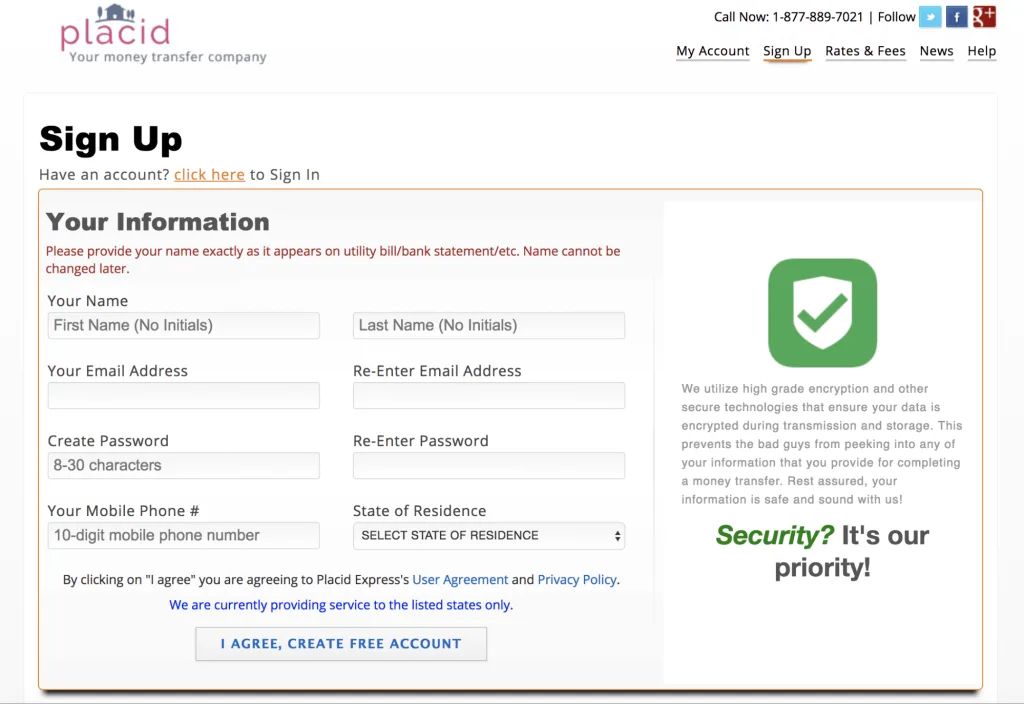This screenshot has height=704, width=1024.
Task: Follow the "click here" Sign In link
Action: [x=209, y=175]
